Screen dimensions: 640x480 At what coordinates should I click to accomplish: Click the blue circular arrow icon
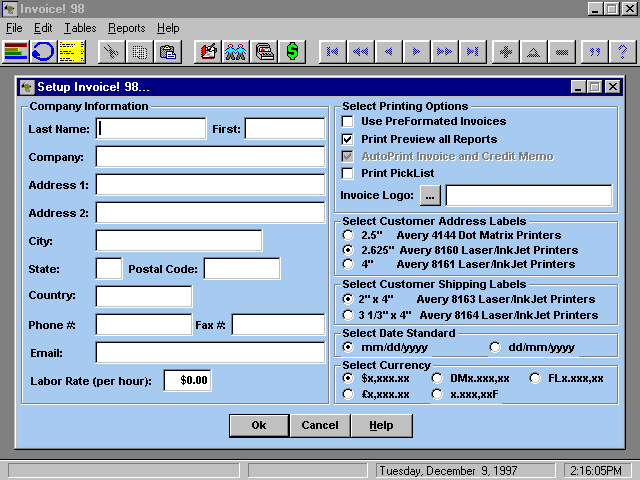point(43,51)
